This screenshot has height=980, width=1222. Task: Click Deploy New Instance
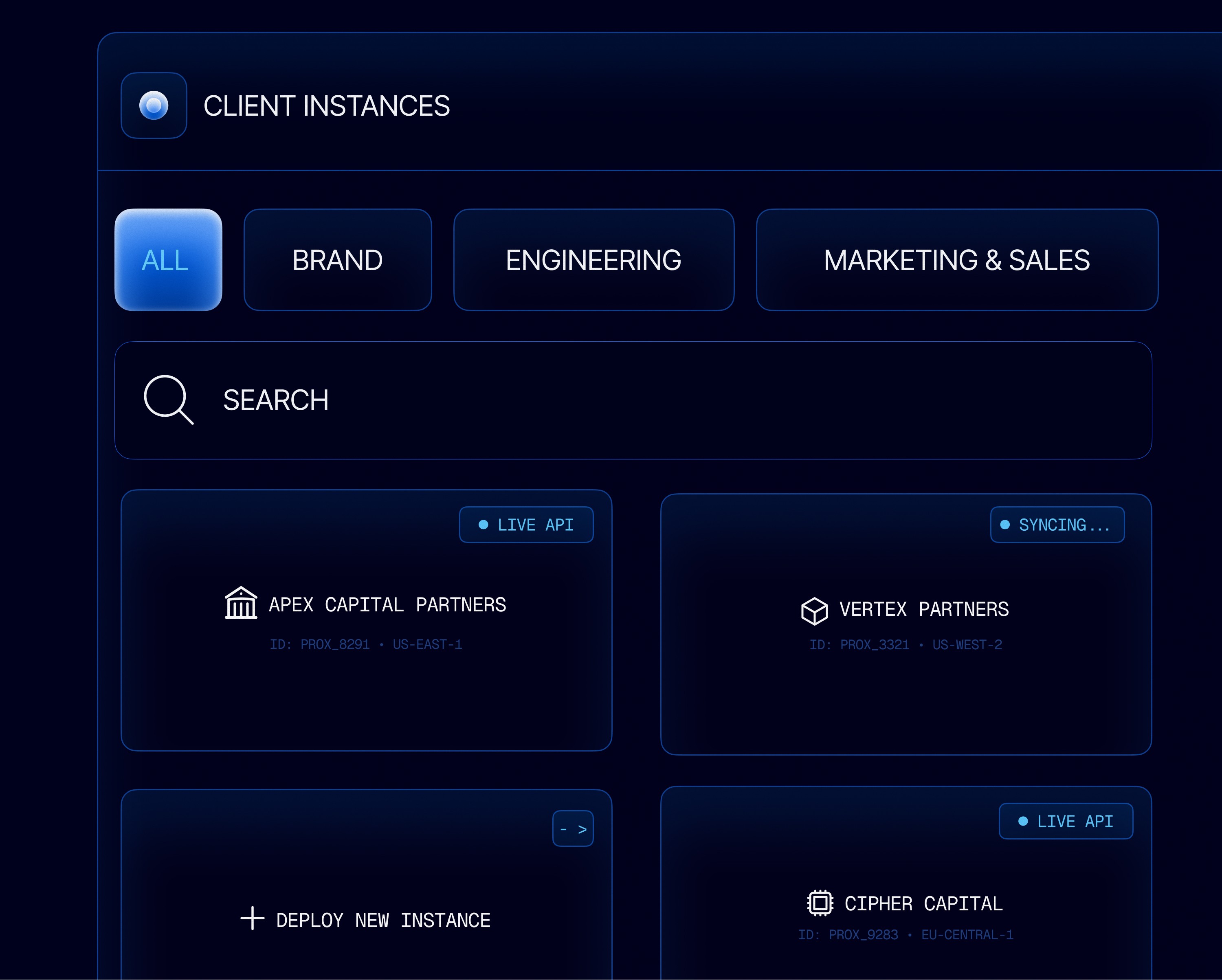[x=383, y=920]
